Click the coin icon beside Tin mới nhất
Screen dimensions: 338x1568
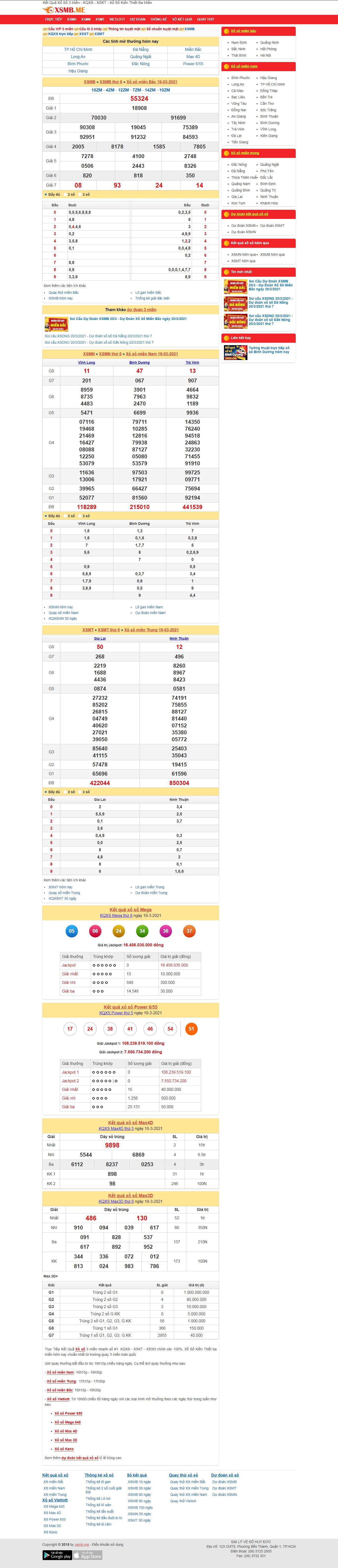226,272
